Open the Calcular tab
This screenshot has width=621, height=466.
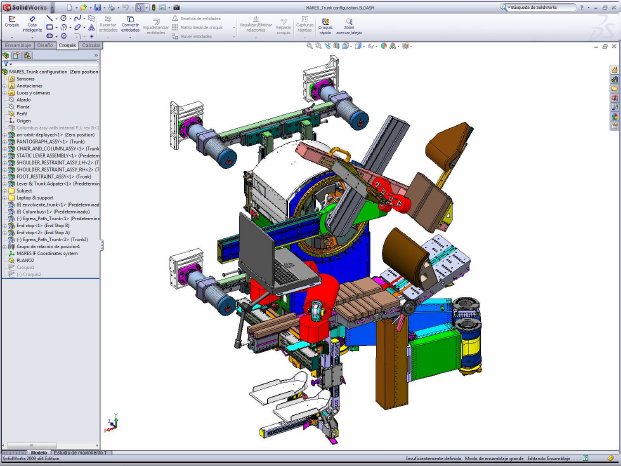[x=90, y=45]
